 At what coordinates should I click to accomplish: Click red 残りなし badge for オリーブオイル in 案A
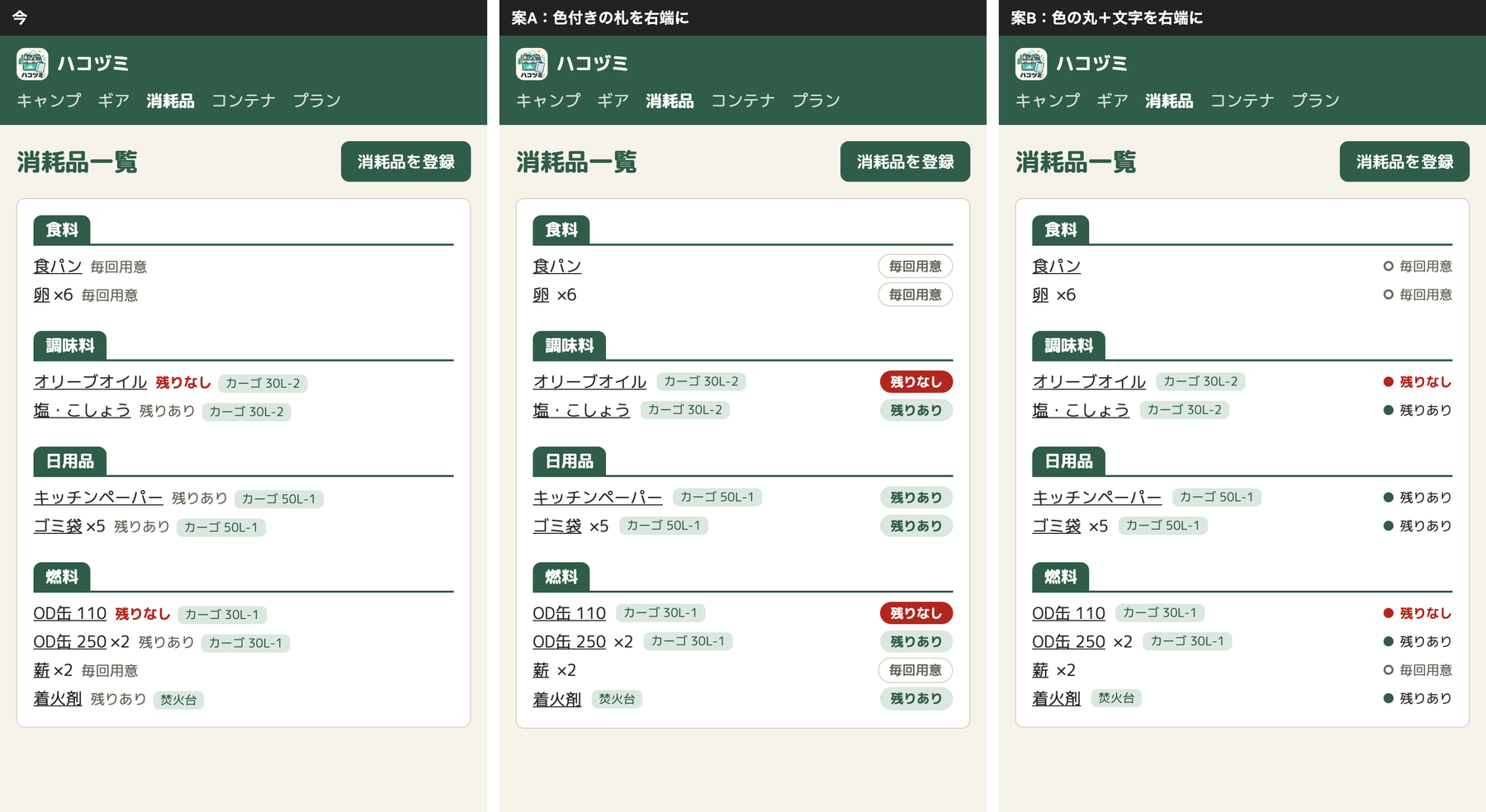916,381
